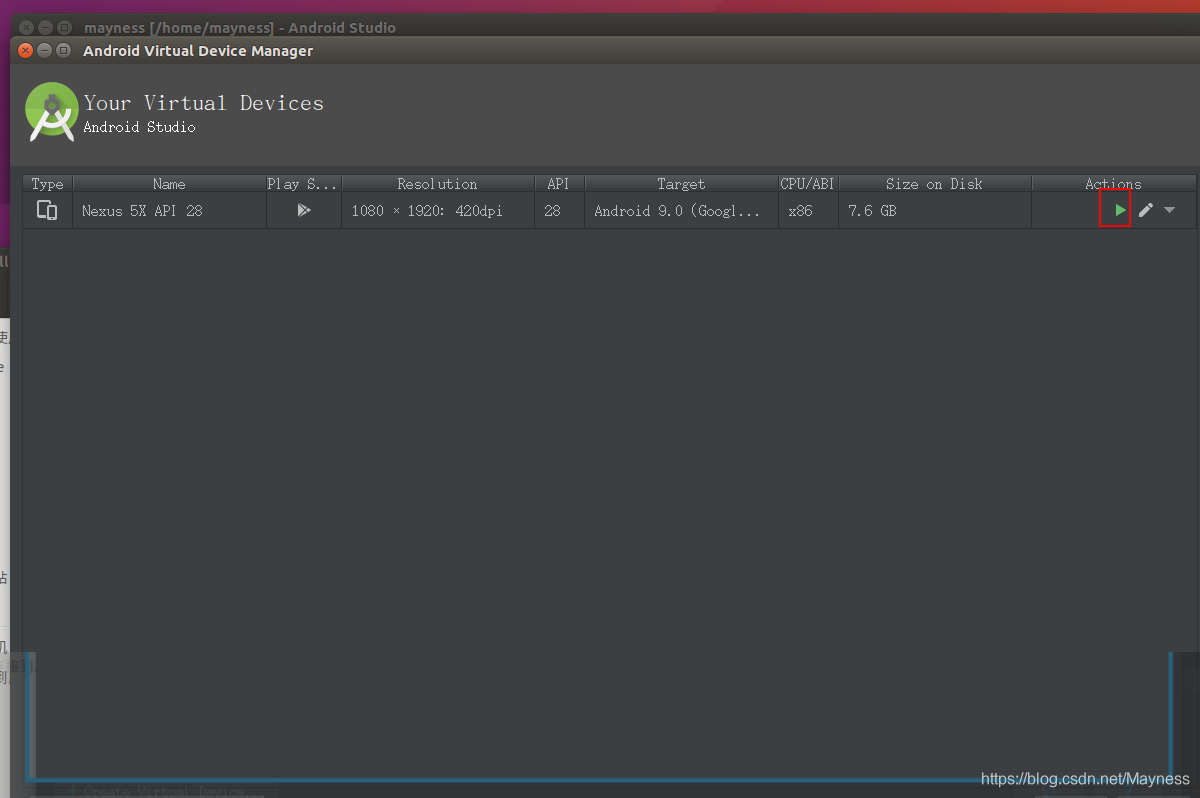Minimize the Android Virtual Device Manager window
Screen dimensions: 1200x798
pyautogui.click(x=45, y=51)
